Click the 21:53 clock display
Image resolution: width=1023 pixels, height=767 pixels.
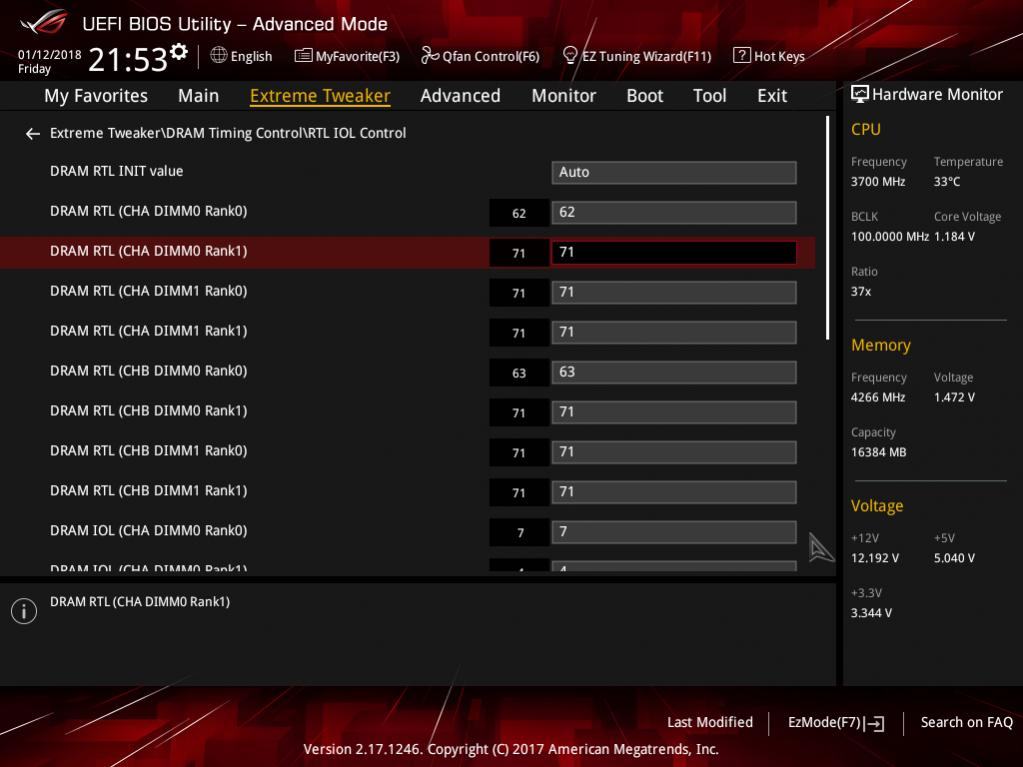coord(128,60)
